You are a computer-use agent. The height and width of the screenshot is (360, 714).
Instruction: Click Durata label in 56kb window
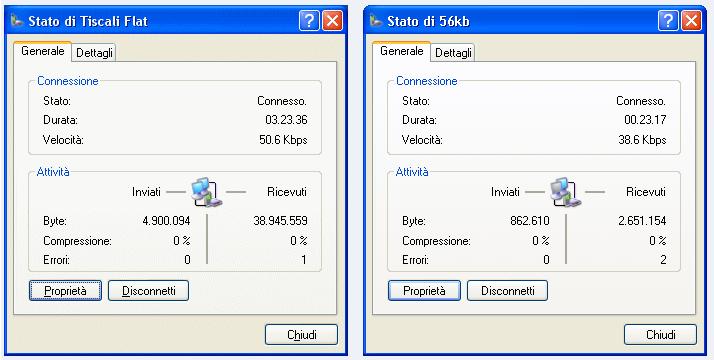point(419,120)
